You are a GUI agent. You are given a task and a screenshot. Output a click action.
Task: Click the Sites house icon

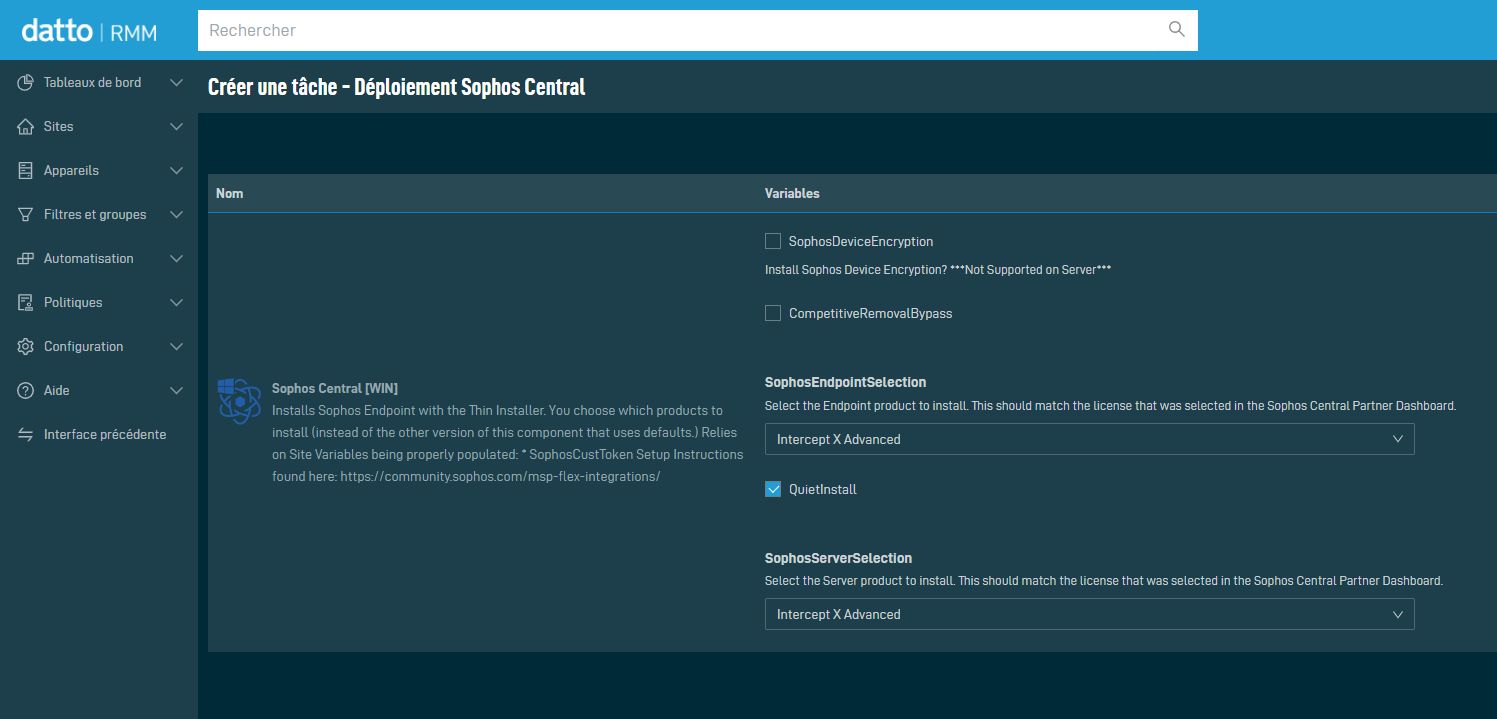[26, 126]
